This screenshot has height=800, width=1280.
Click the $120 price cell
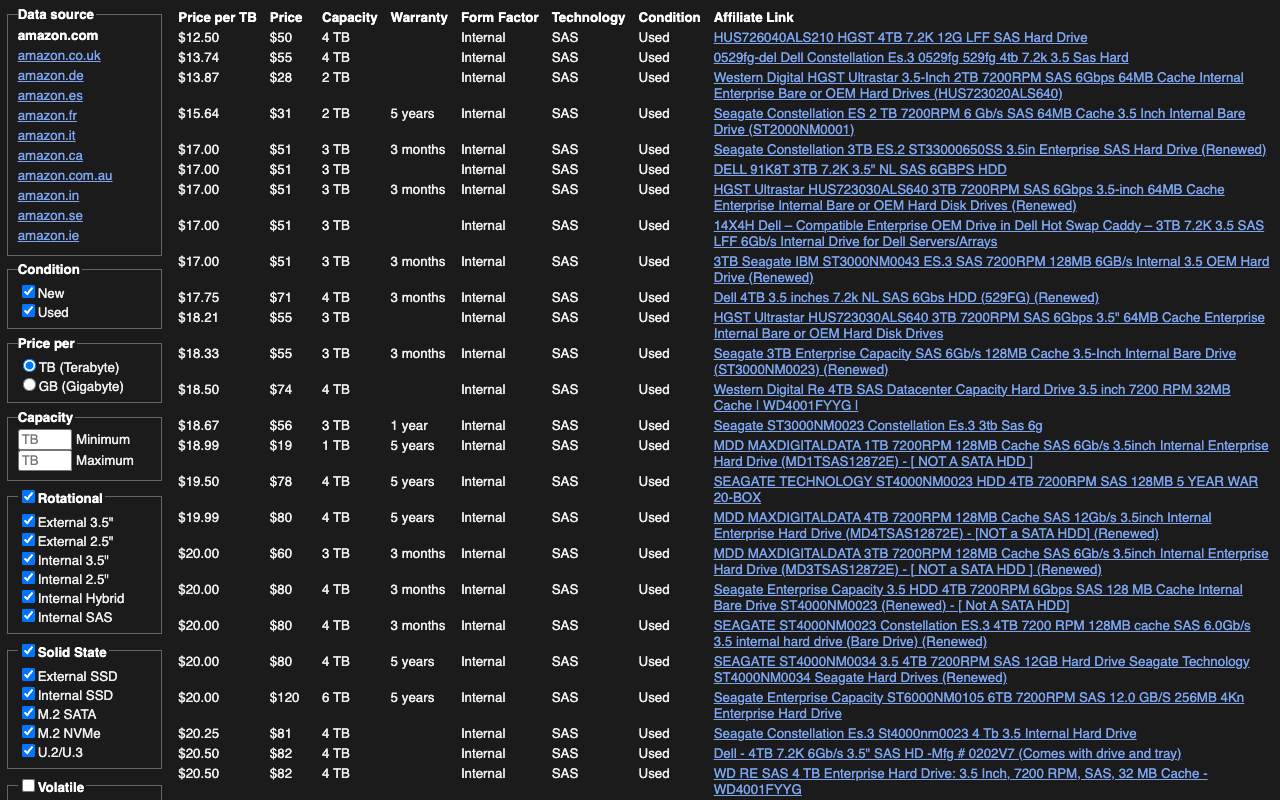pos(284,697)
